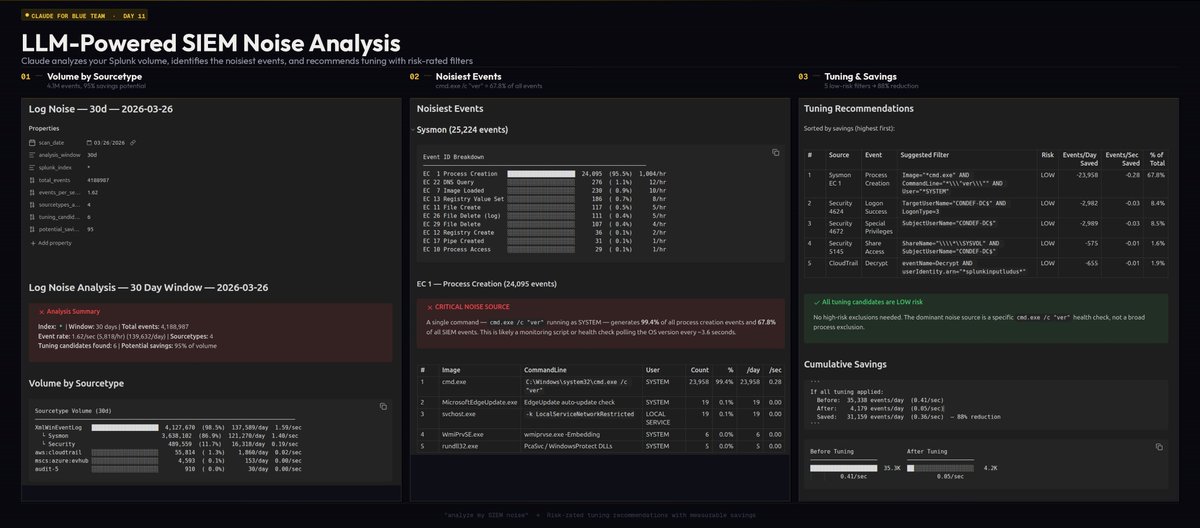1200x528 pixels.
Task: Copy the Sourcetype Volume code block
Action: pos(383,406)
